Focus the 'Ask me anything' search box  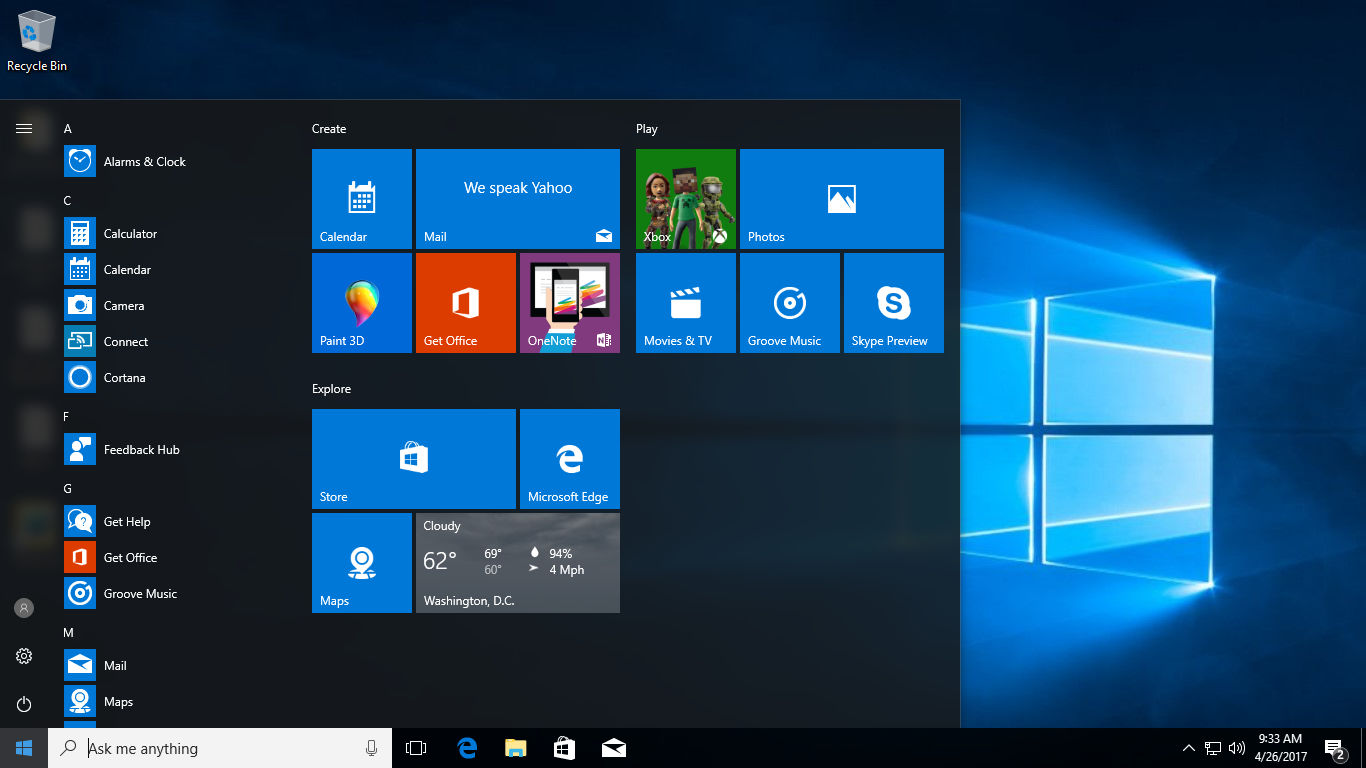point(220,748)
